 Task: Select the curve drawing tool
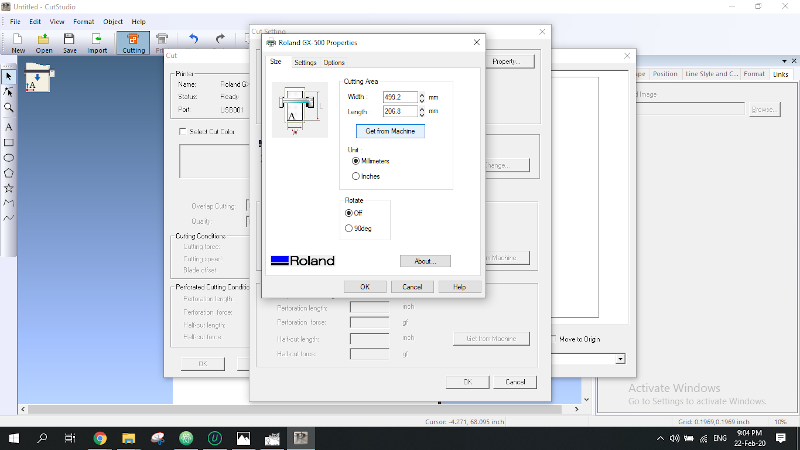click(9, 218)
